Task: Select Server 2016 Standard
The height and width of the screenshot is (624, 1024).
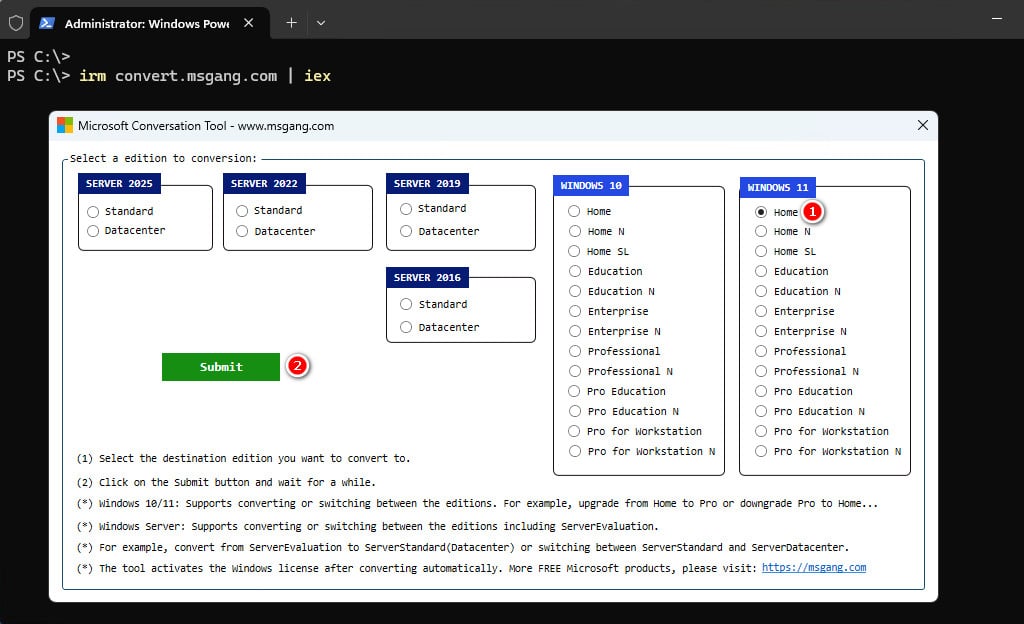Action: [434, 304]
